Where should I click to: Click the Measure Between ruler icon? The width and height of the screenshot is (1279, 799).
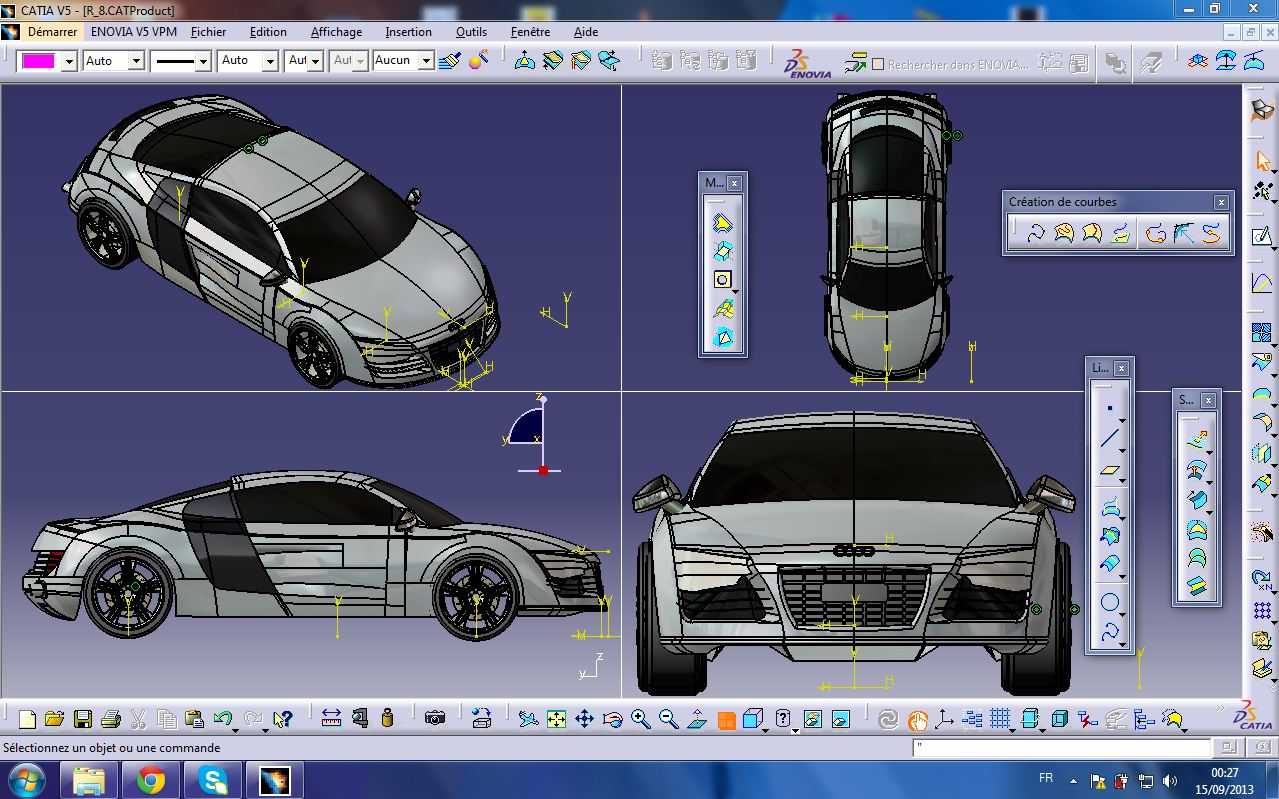point(331,718)
